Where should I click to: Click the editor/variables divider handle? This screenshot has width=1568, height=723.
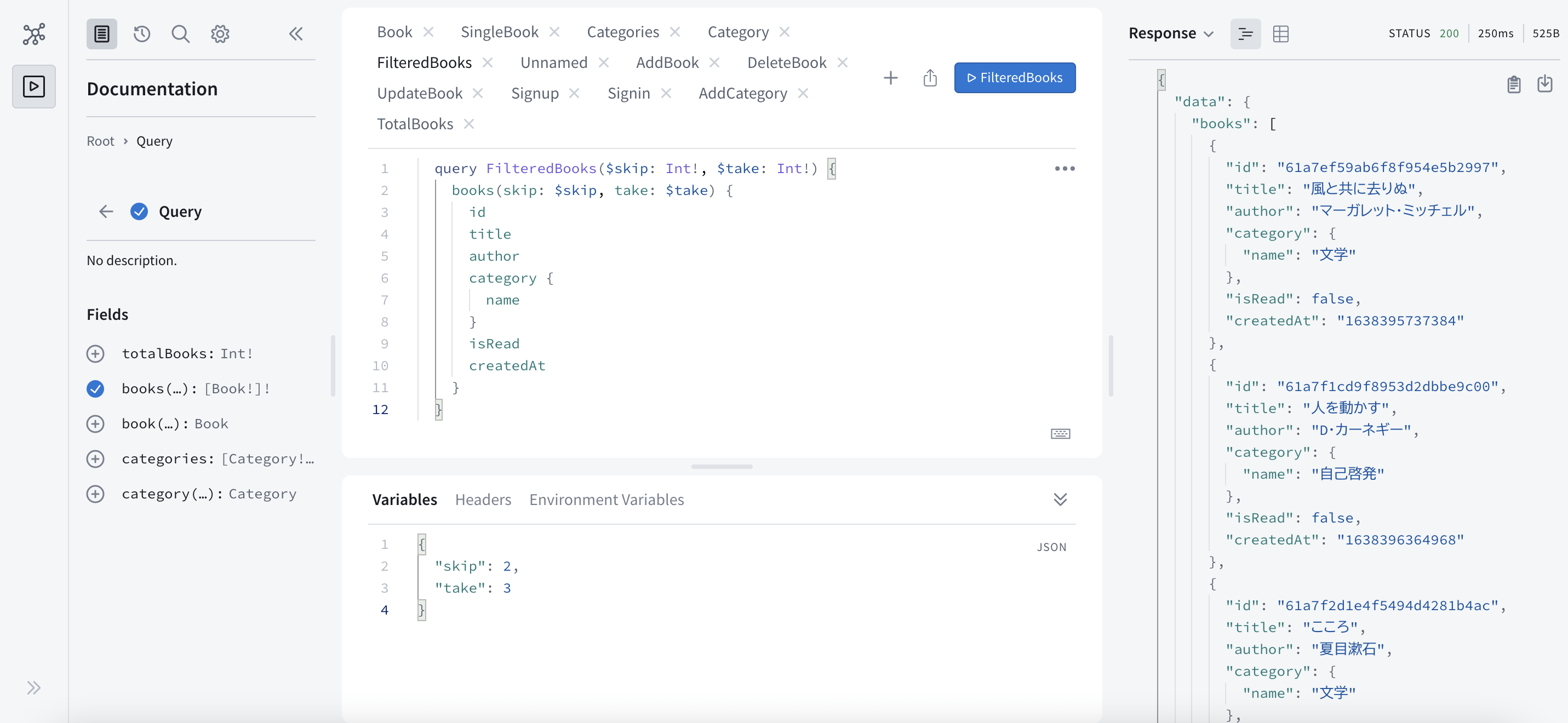click(722, 467)
